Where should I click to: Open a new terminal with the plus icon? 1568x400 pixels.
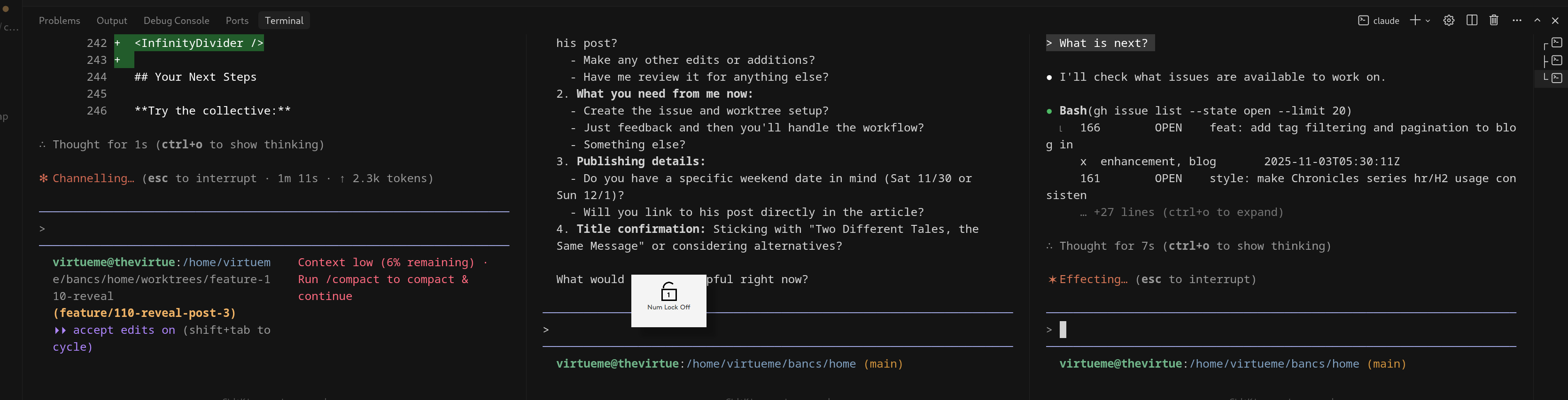coord(1414,20)
